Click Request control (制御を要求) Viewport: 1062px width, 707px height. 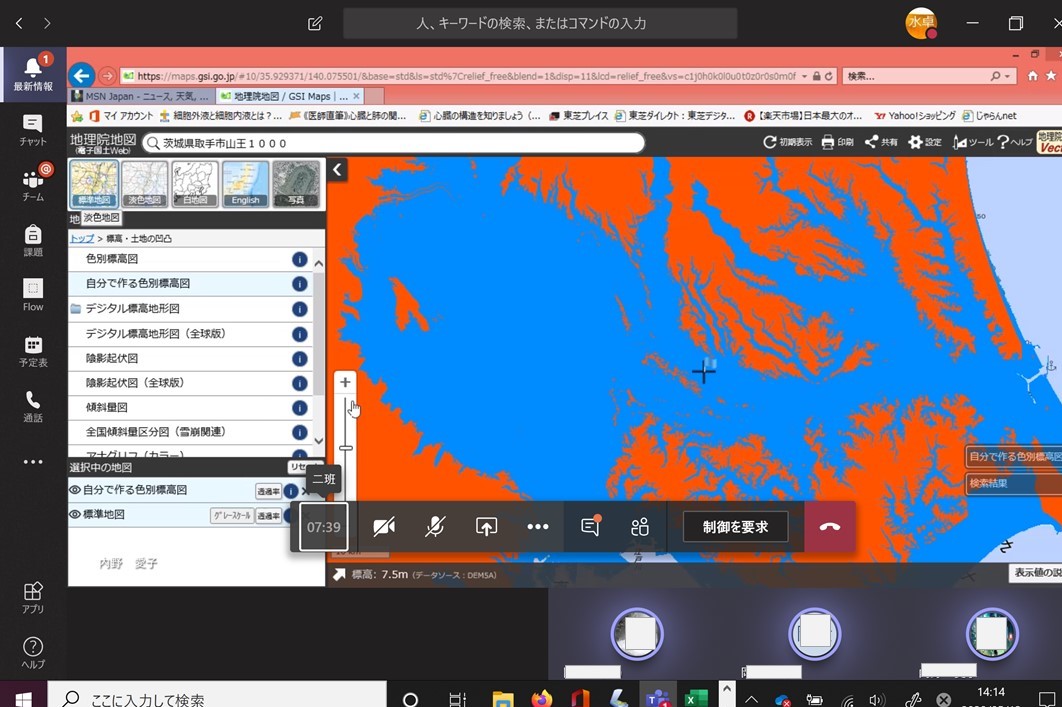click(736, 527)
